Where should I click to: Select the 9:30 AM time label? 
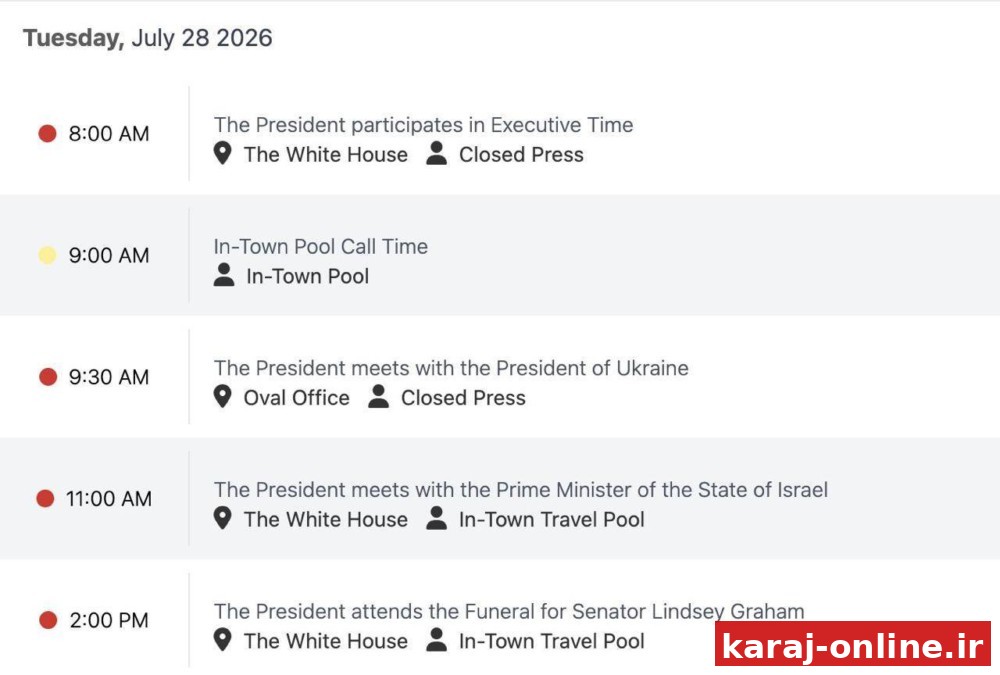109,377
